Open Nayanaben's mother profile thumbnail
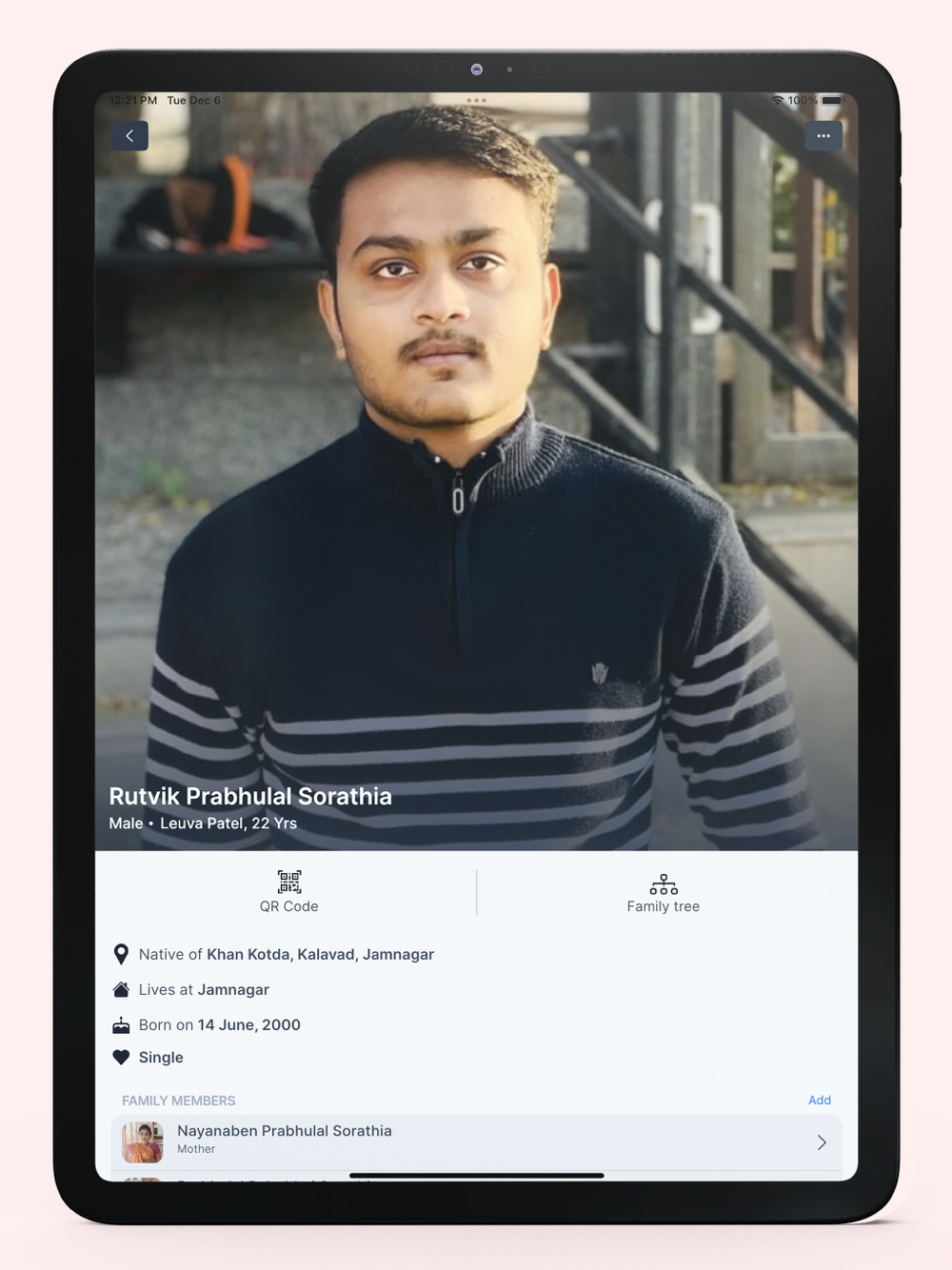Image resolution: width=952 pixels, height=1270 pixels. tap(143, 1142)
